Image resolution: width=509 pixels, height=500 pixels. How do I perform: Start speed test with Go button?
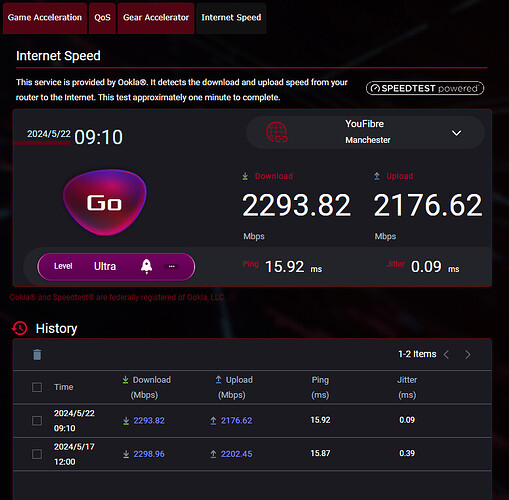(x=105, y=202)
